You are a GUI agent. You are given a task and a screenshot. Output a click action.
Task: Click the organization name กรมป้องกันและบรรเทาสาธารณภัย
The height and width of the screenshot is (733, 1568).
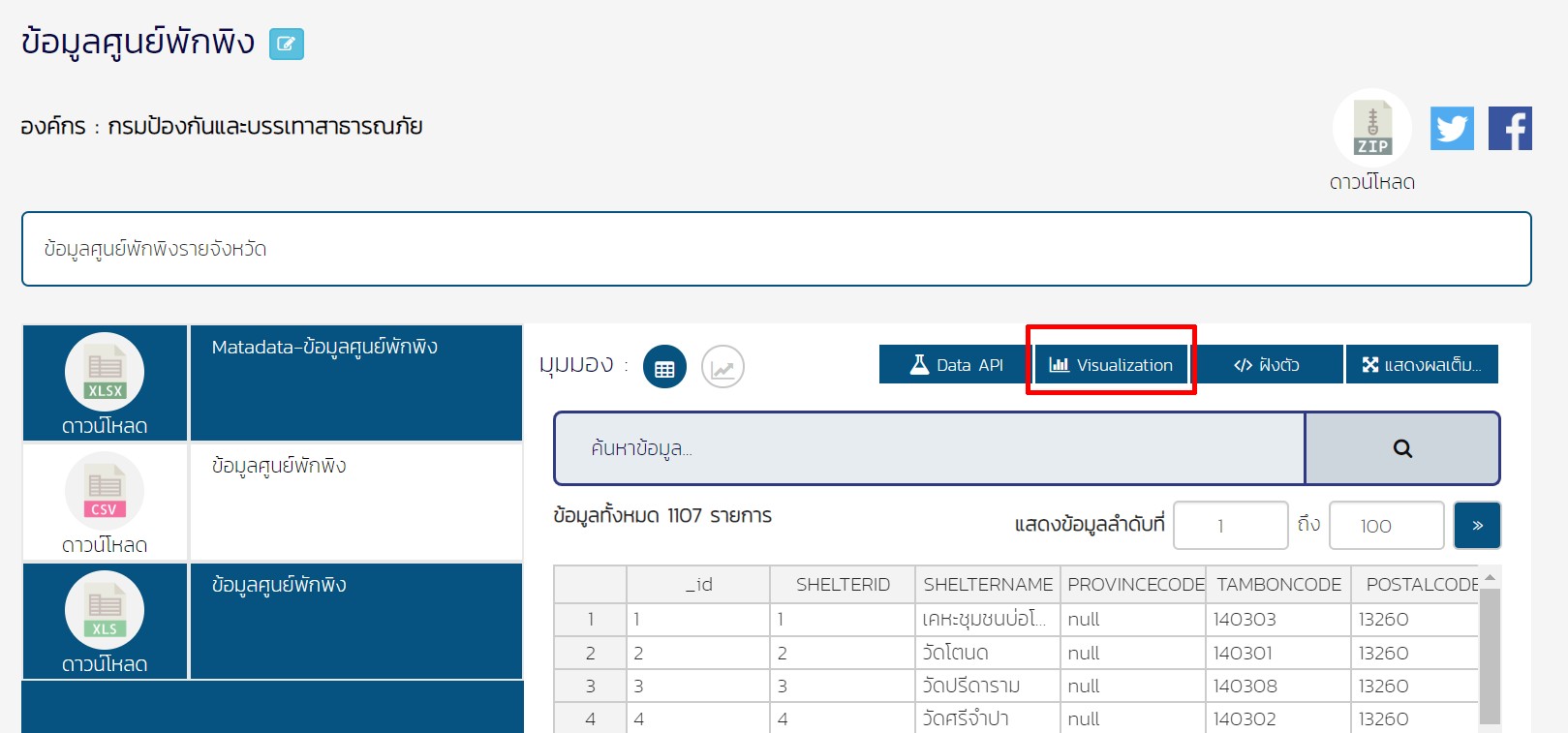[264, 127]
